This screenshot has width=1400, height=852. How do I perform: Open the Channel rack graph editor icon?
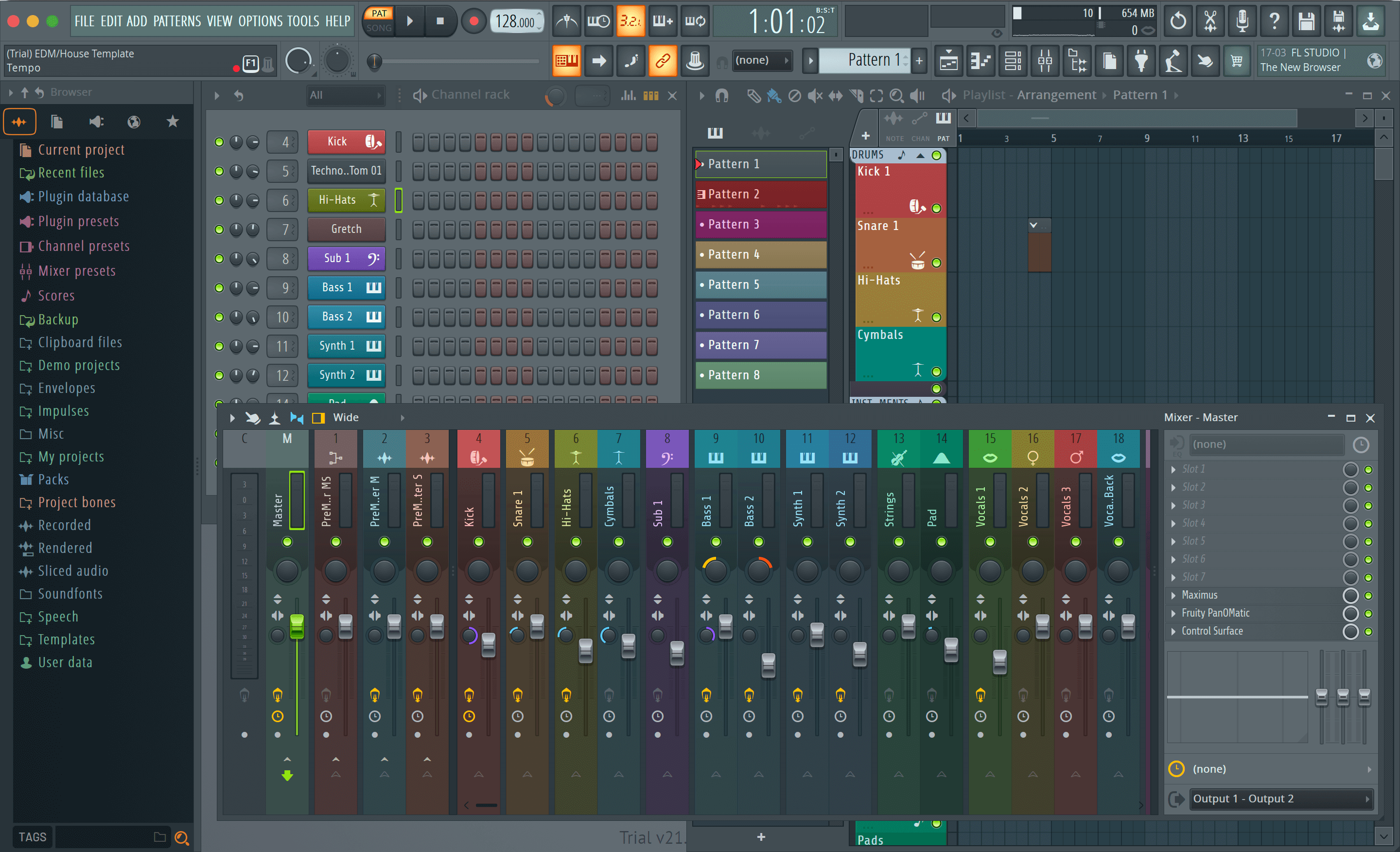coord(628,95)
